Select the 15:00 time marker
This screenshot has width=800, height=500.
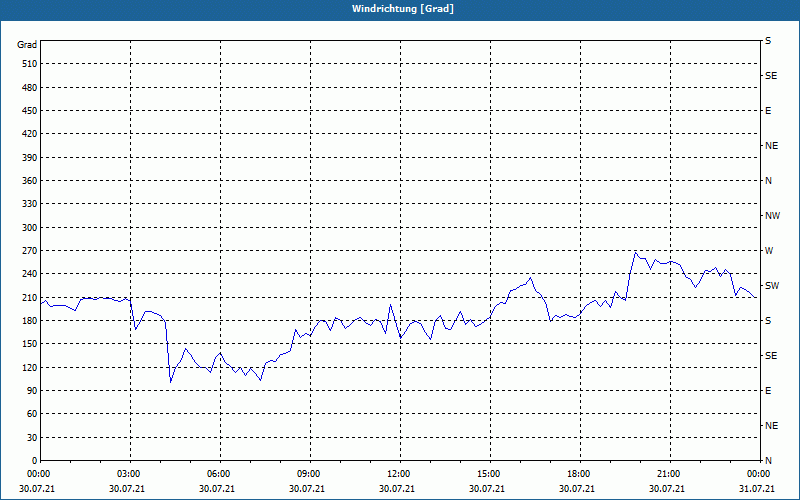(x=489, y=474)
